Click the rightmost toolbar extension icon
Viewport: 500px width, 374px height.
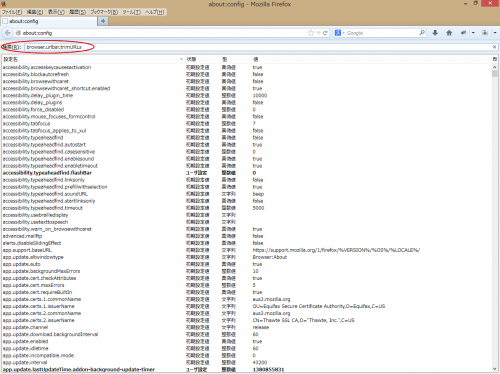click(485, 33)
